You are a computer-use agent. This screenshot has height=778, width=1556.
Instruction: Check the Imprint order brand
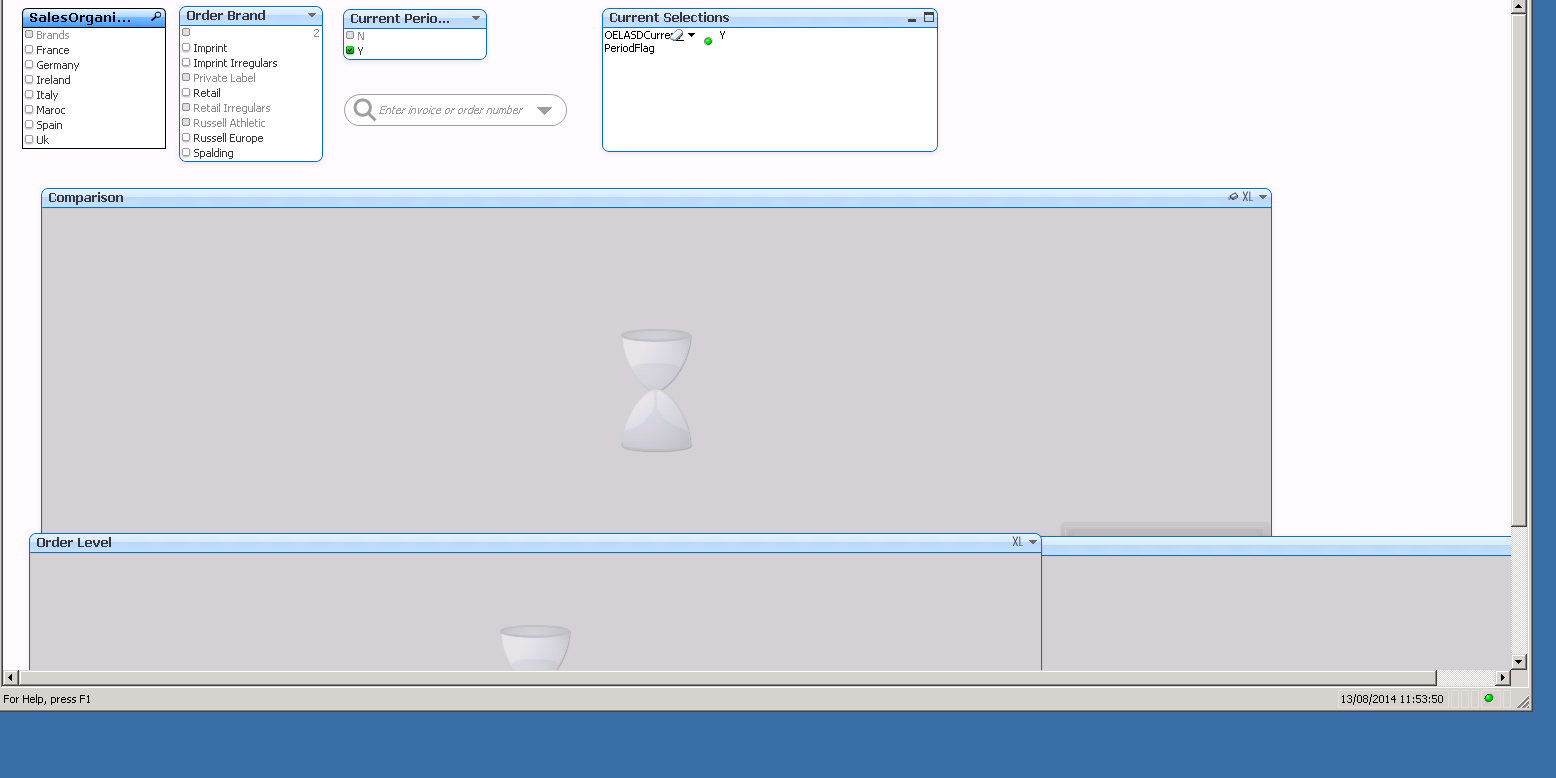[x=186, y=47]
